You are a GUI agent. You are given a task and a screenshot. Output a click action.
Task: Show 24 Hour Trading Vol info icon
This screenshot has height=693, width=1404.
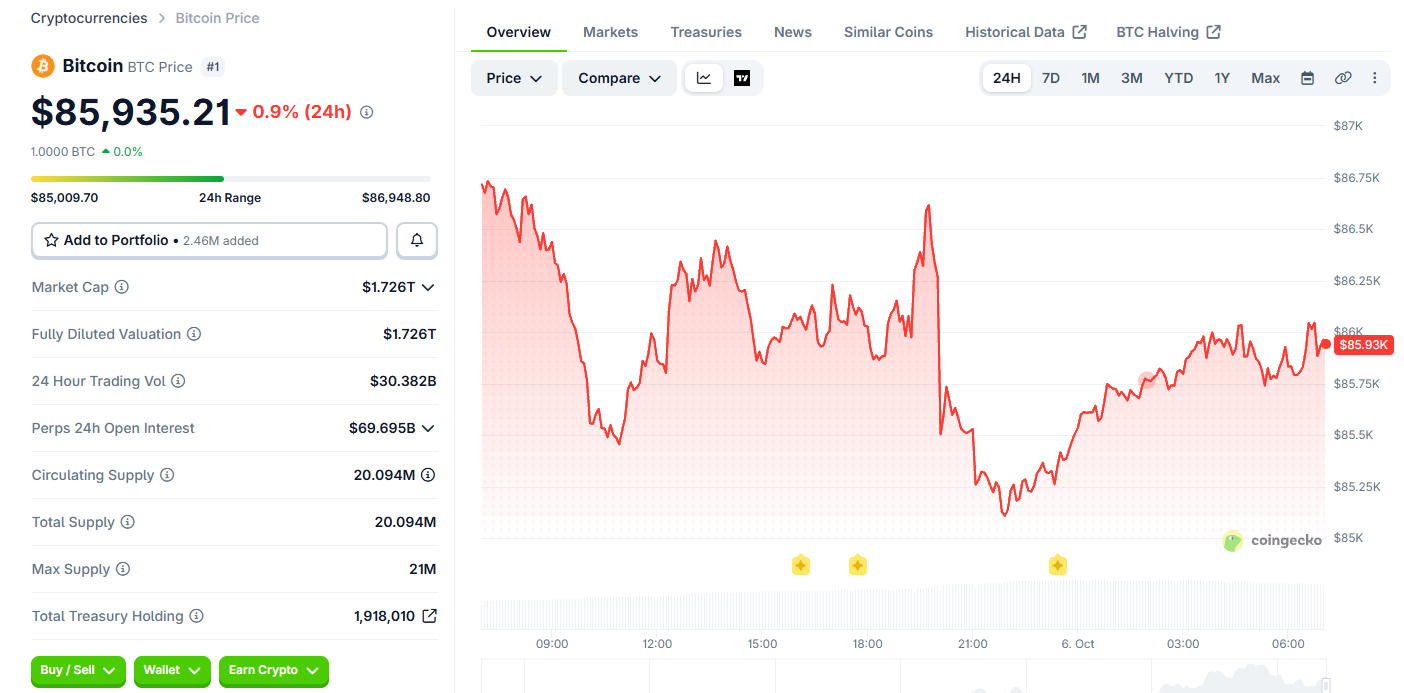[x=178, y=381]
